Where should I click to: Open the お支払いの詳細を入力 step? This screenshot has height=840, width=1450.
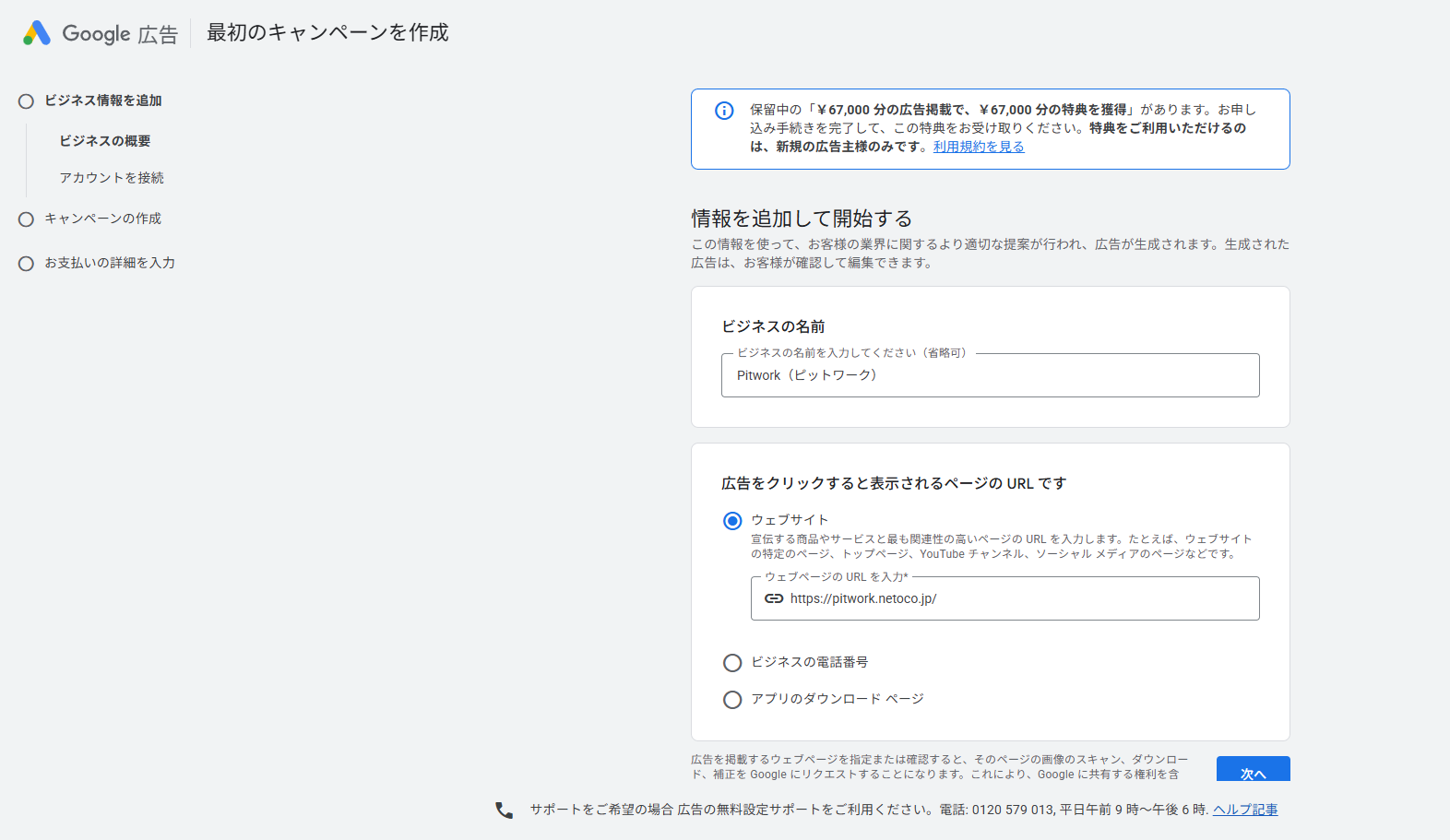[x=110, y=263]
